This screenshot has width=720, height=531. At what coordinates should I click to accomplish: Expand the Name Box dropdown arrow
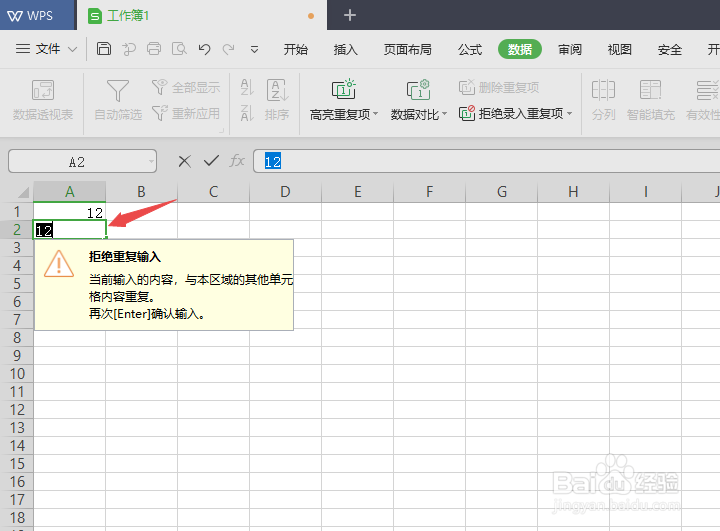click(x=151, y=162)
